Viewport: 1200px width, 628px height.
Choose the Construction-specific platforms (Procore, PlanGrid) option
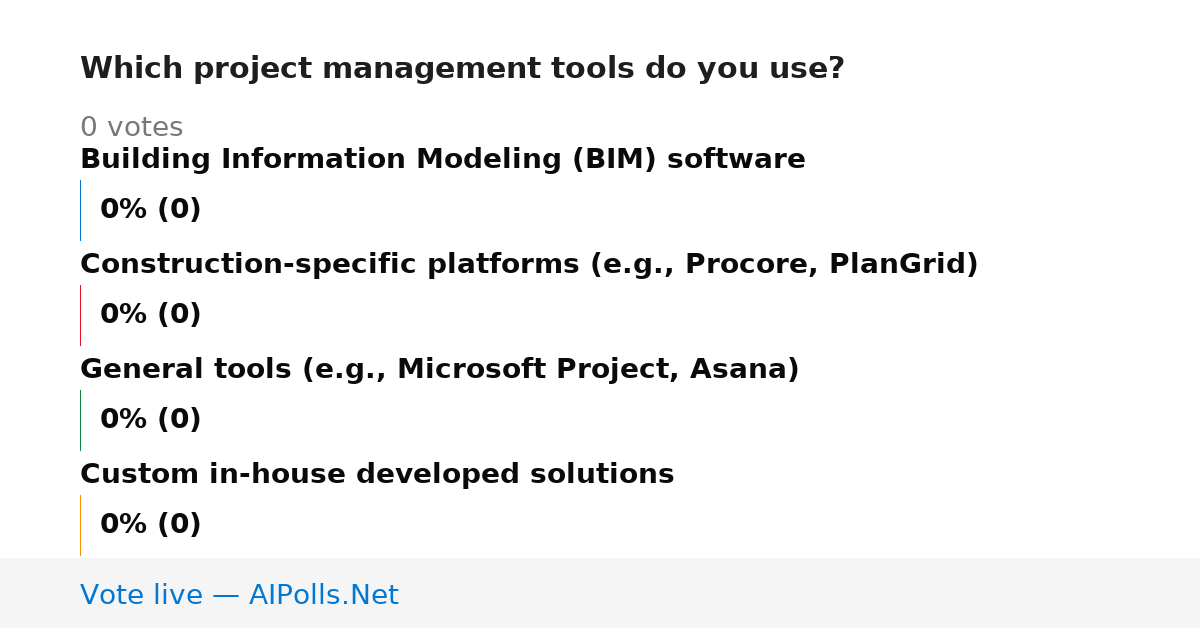click(529, 265)
